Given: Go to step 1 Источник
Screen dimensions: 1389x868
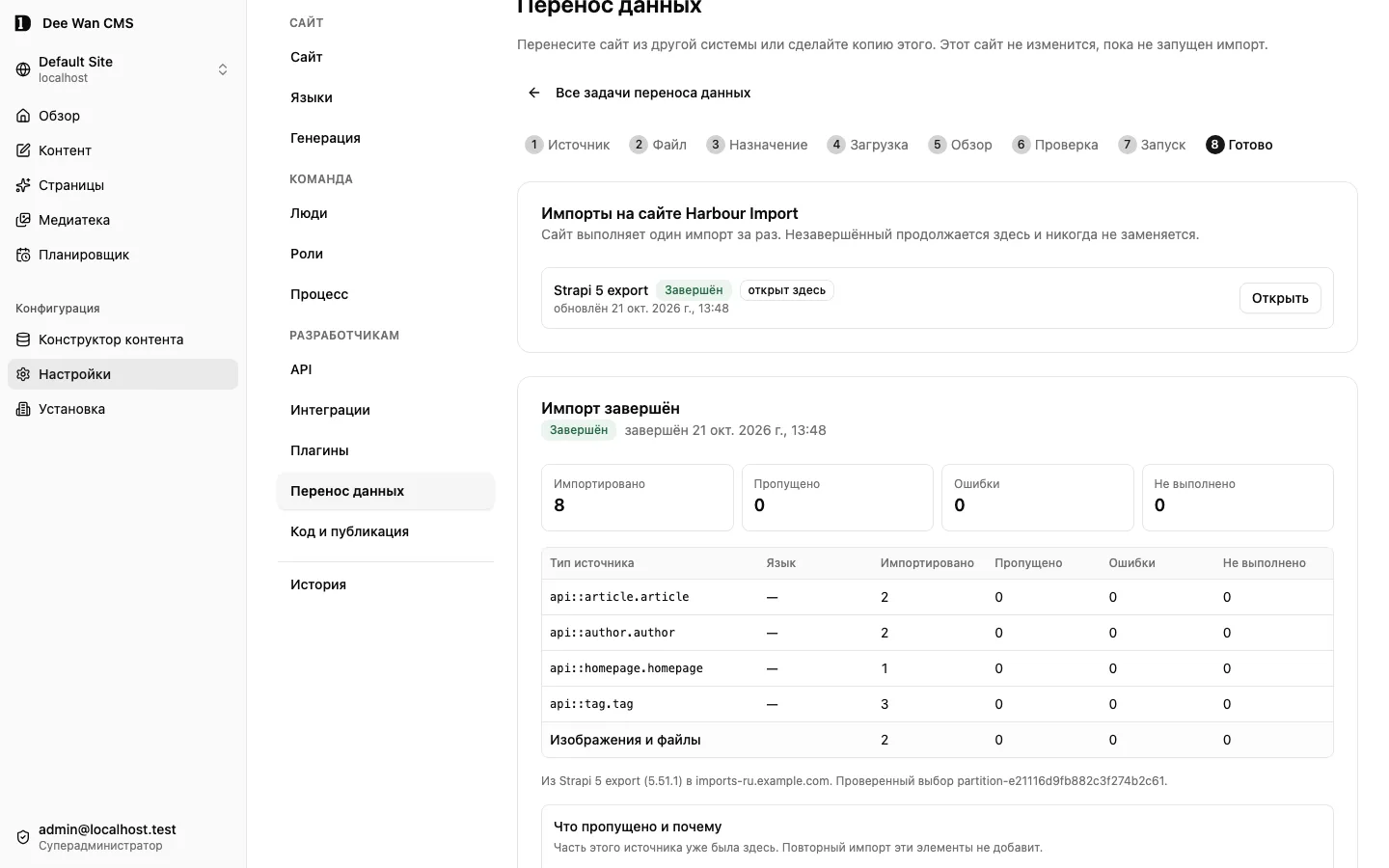Looking at the screenshot, I should [567, 145].
